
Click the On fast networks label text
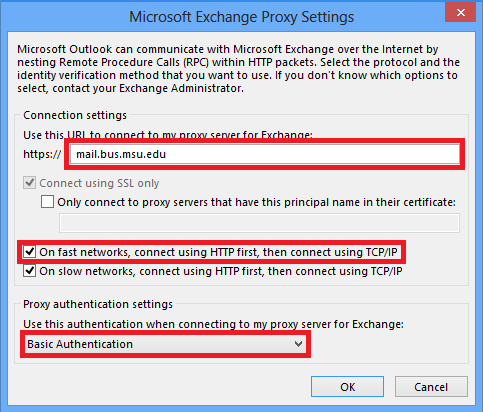[218, 252]
